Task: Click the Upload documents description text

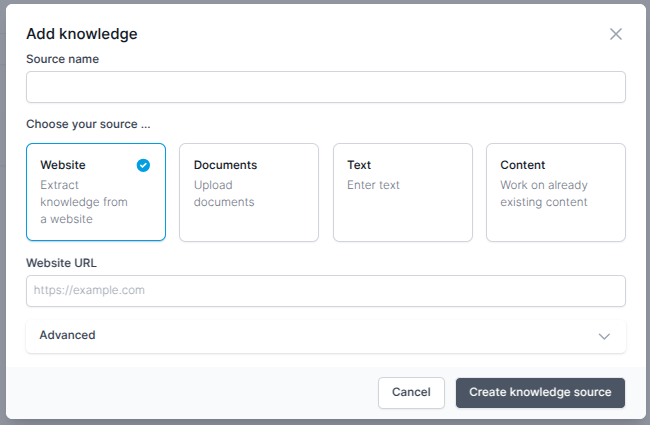Action: (224, 194)
